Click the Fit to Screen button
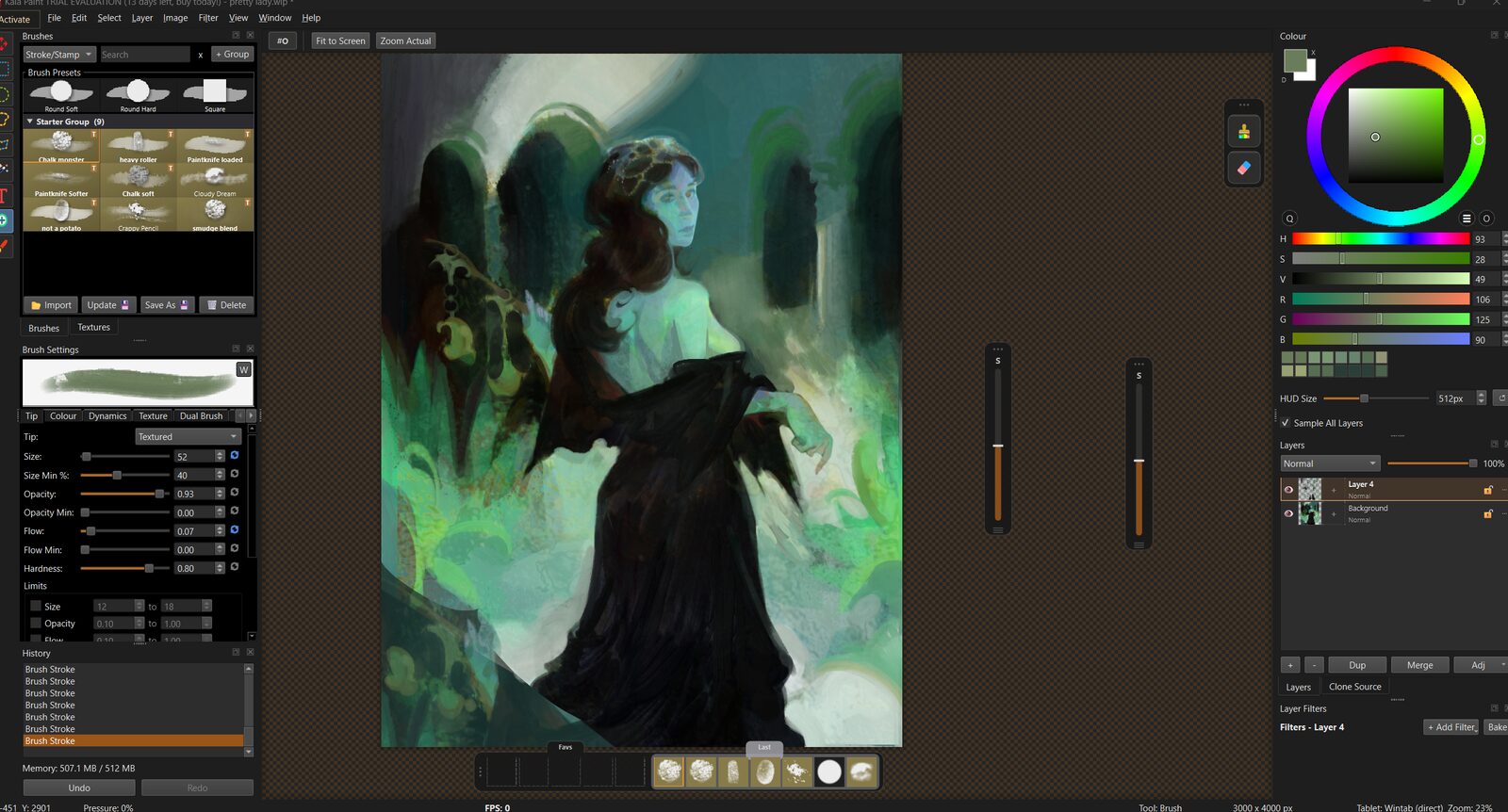 pyautogui.click(x=340, y=41)
